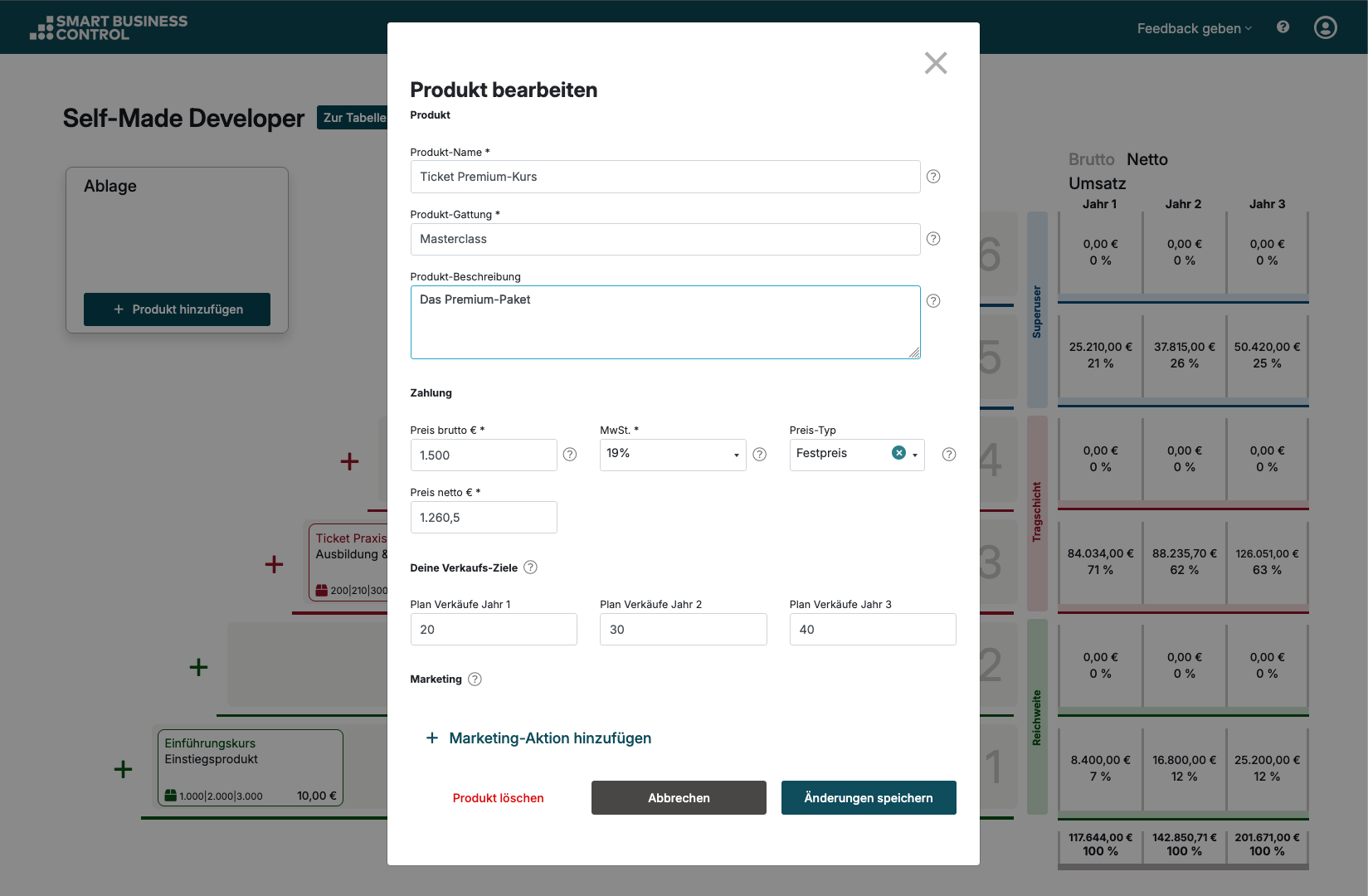Expand the Feedback geben menu
The image size is (1368, 896).
[x=1195, y=28]
